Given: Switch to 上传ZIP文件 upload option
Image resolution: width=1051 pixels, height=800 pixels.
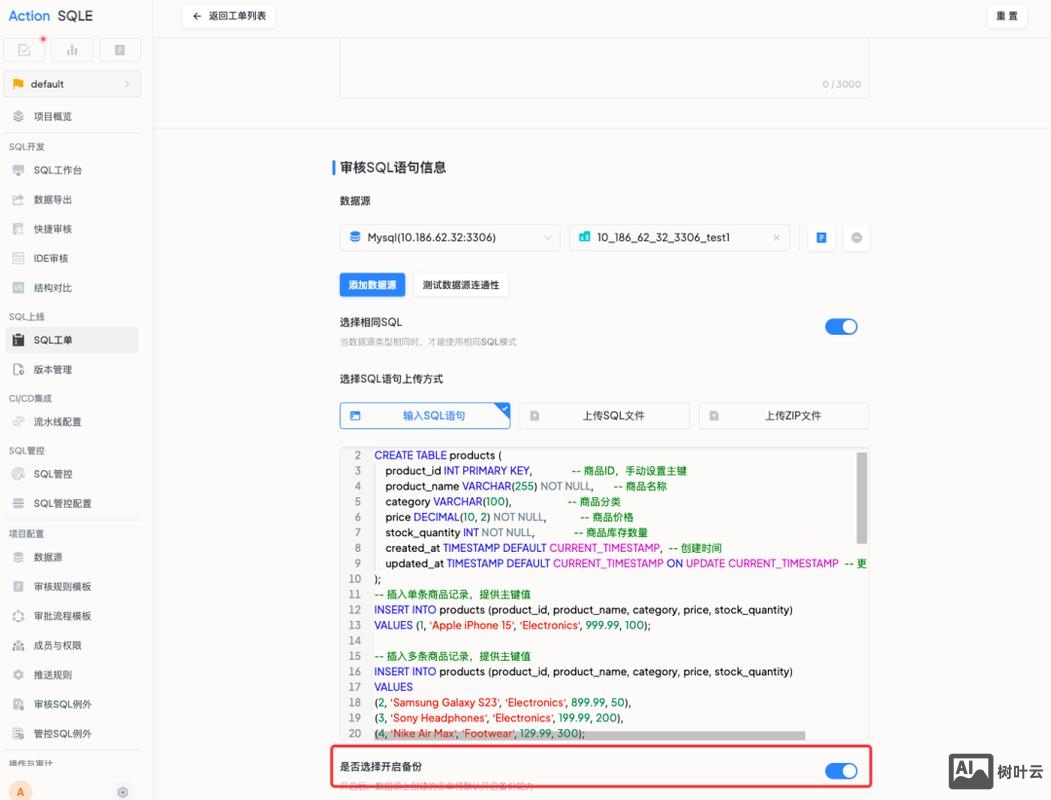Looking at the screenshot, I should point(784,415).
